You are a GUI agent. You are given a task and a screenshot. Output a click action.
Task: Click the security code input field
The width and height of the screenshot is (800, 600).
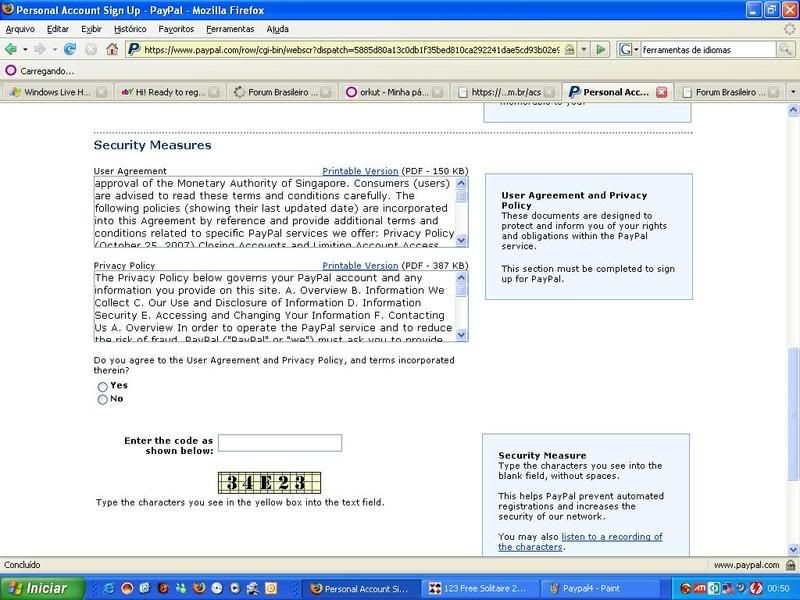click(x=280, y=443)
